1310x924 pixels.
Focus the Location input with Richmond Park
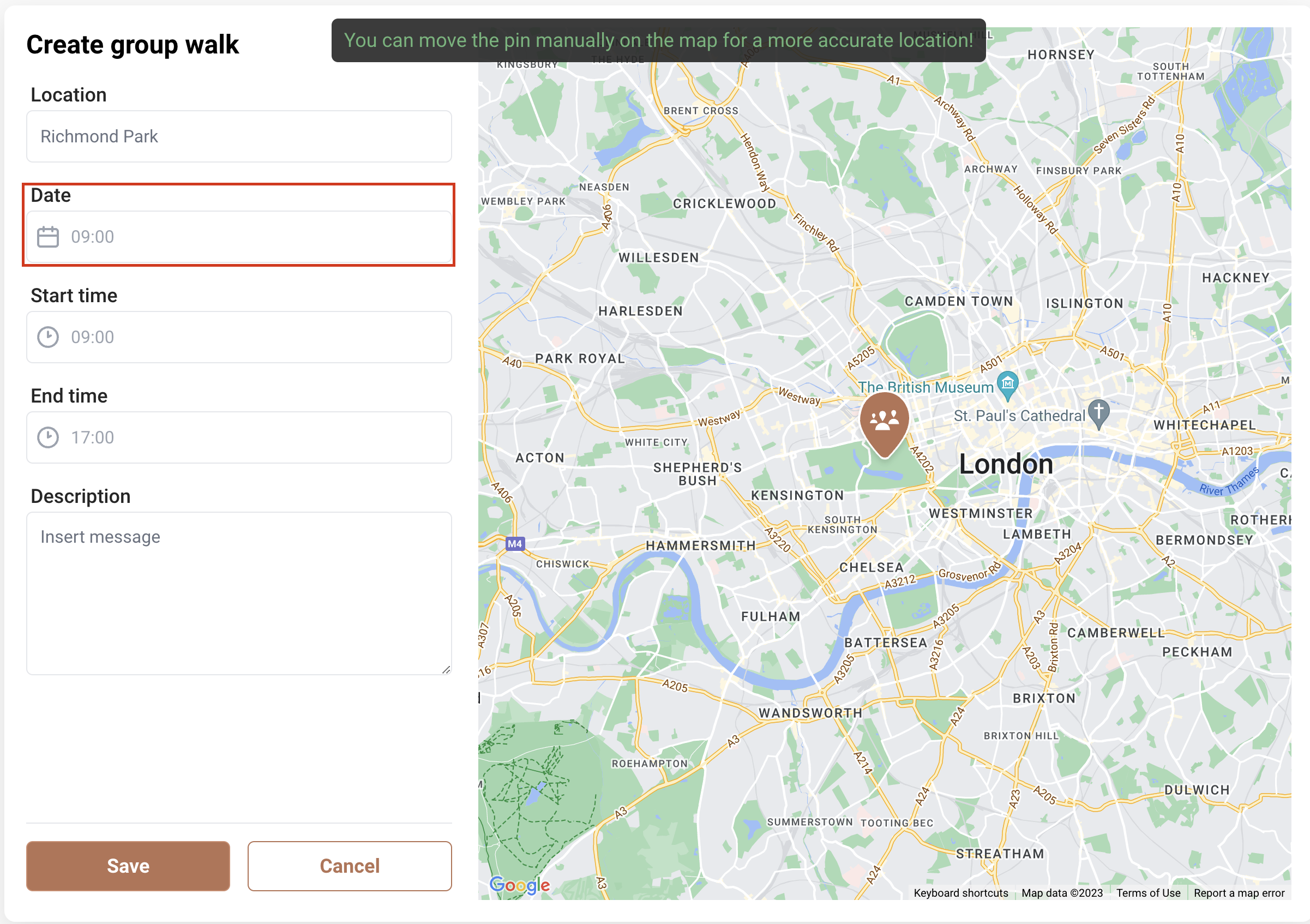coord(238,136)
